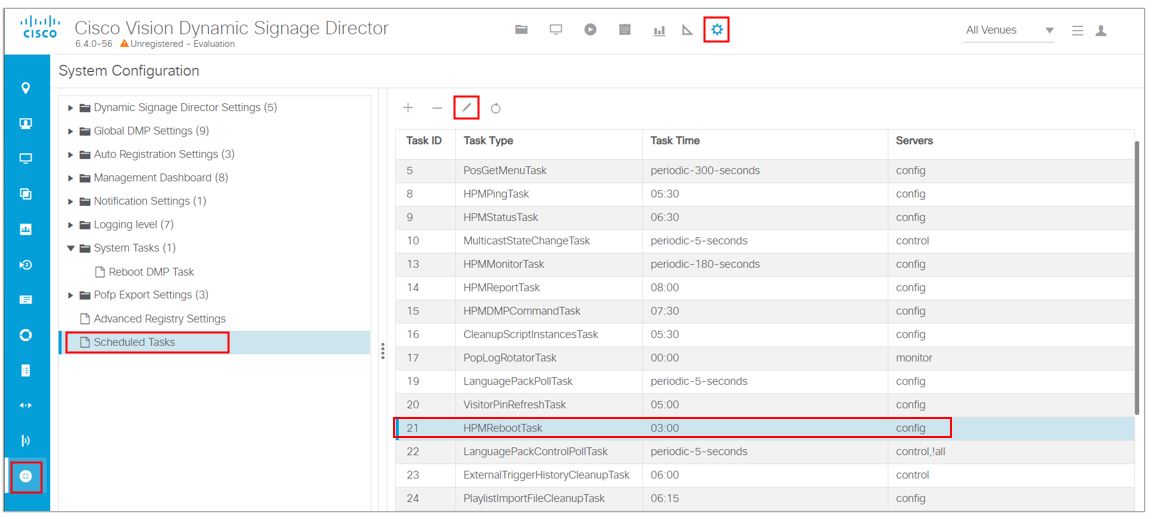Select the PosGetMenuTask row
This screenshot has width=1152, height=519.
pos(764,171)
